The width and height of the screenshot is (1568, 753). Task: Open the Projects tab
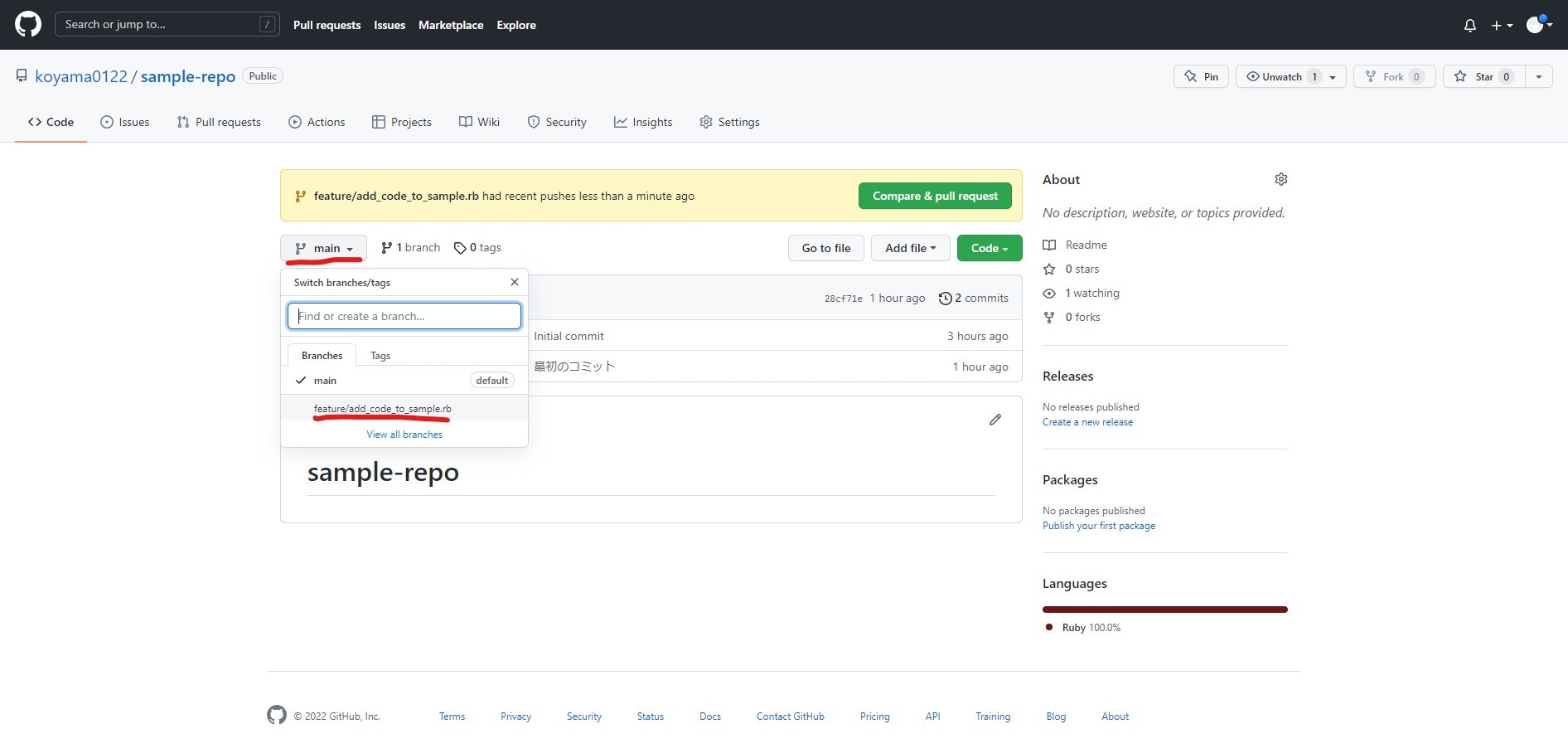pos(402,122)
